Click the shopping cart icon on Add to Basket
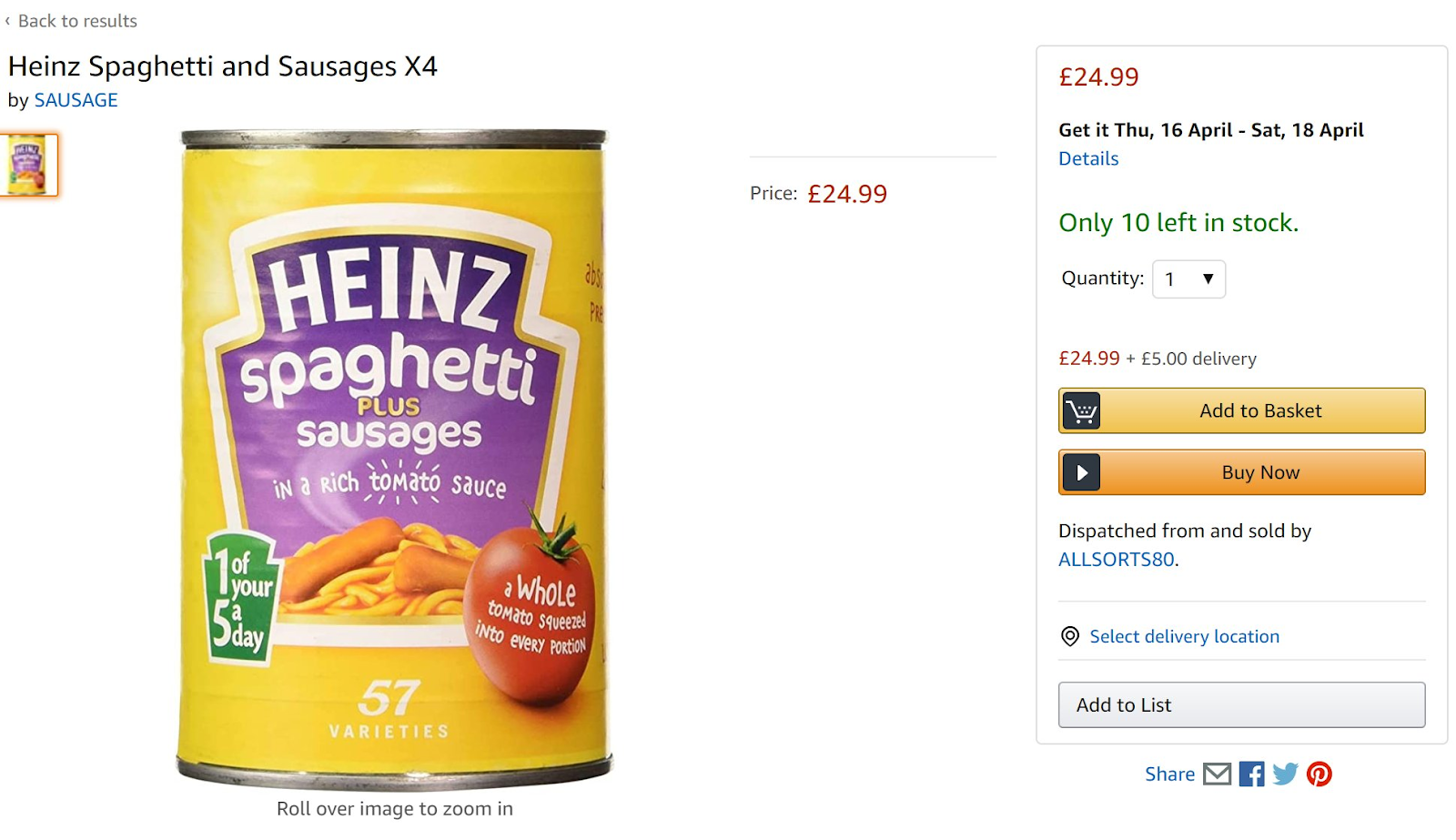The width and height of the screenshot is (1456, 840). click(1081, 410)
